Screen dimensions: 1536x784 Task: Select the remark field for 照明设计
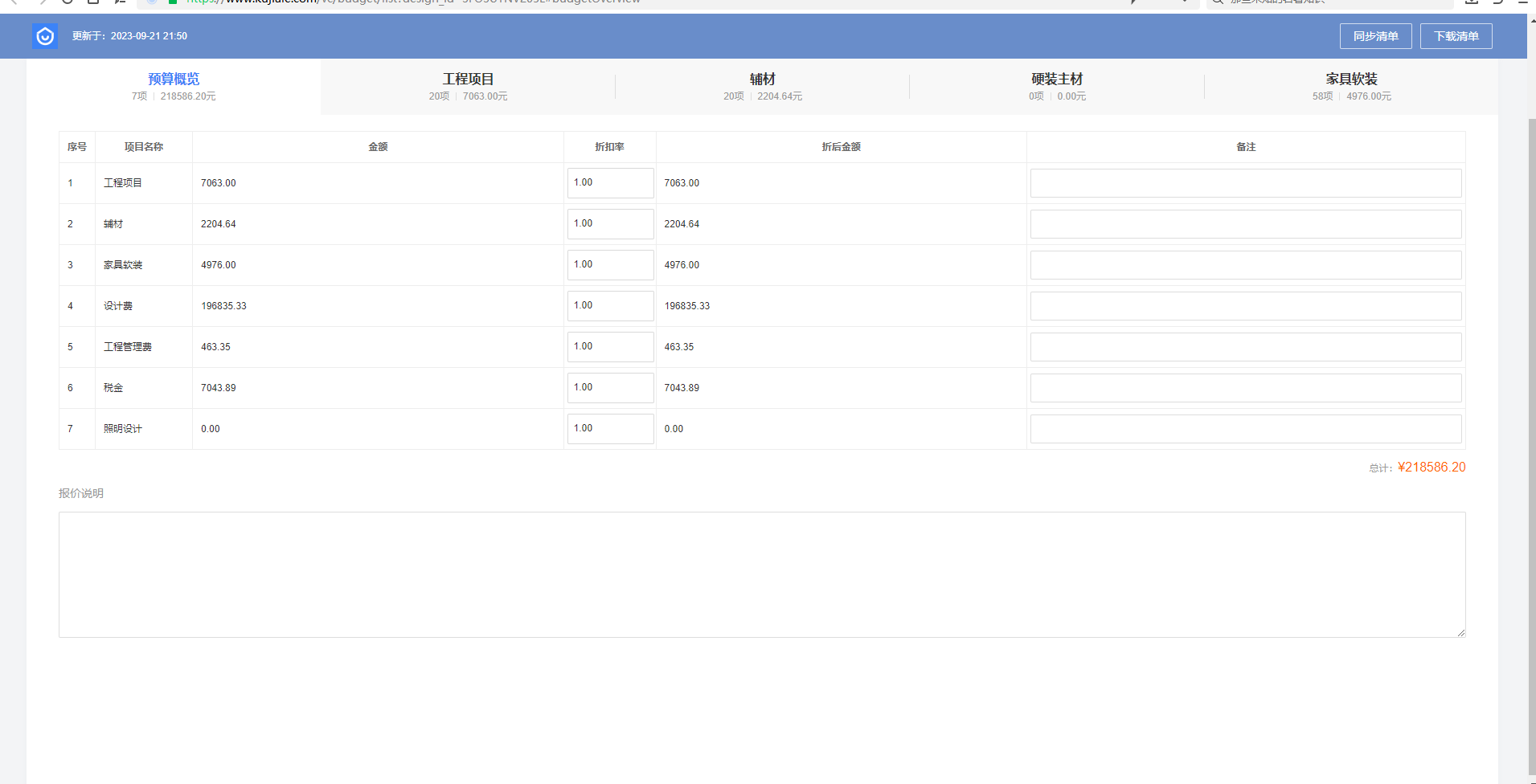1245,429
